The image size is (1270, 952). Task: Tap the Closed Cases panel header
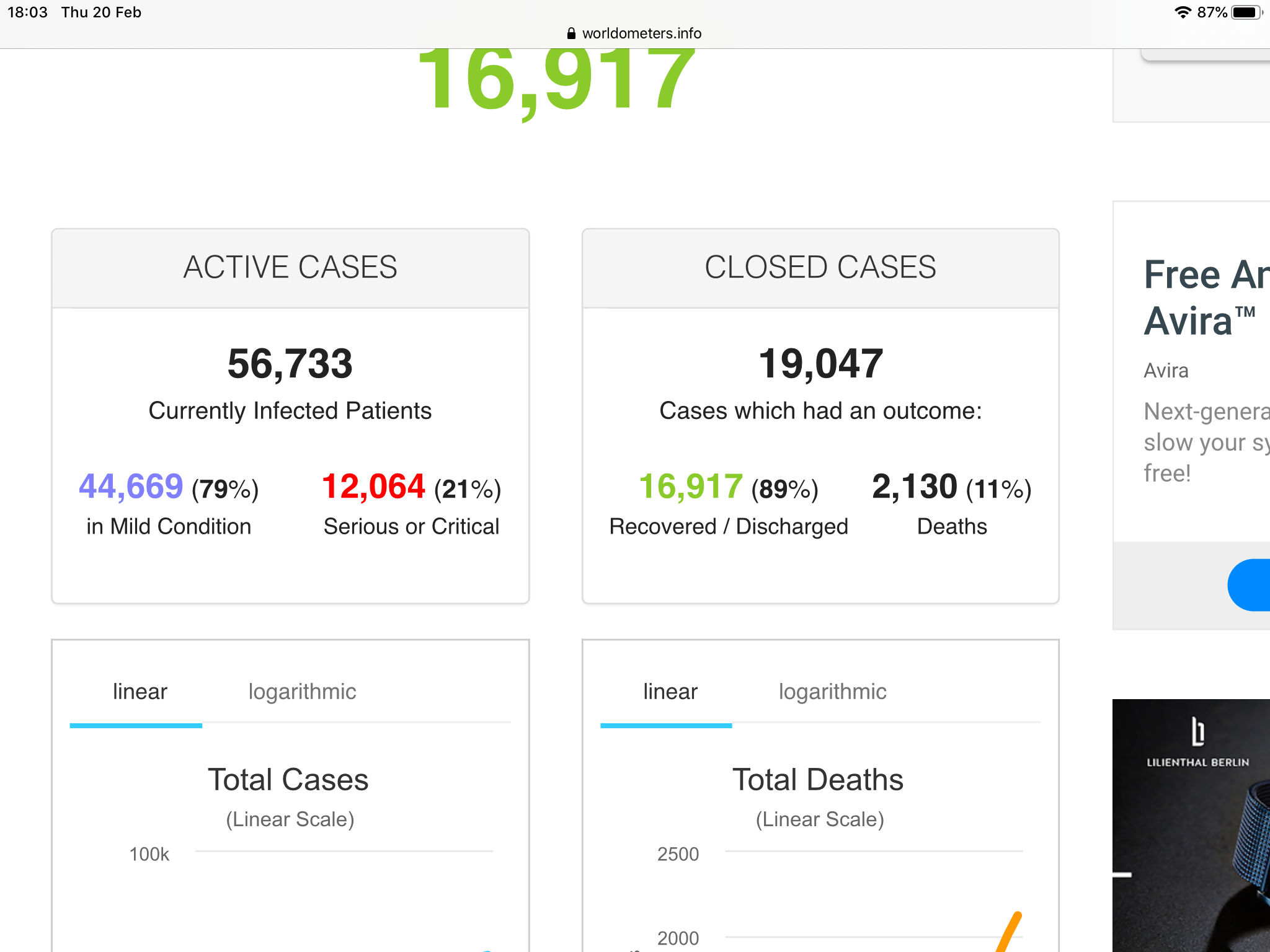click(820, 268)
